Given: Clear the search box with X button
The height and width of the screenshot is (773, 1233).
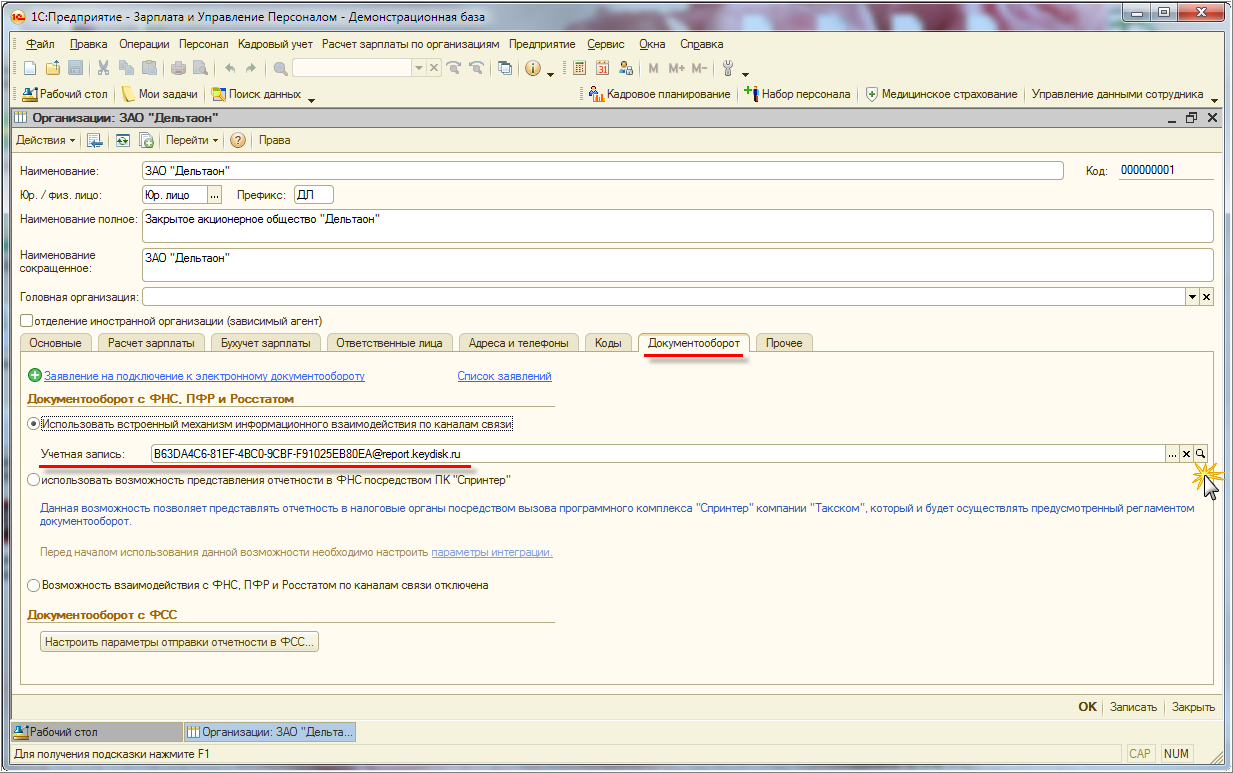Looking at the screenshot, I should [x=434, y=68].
